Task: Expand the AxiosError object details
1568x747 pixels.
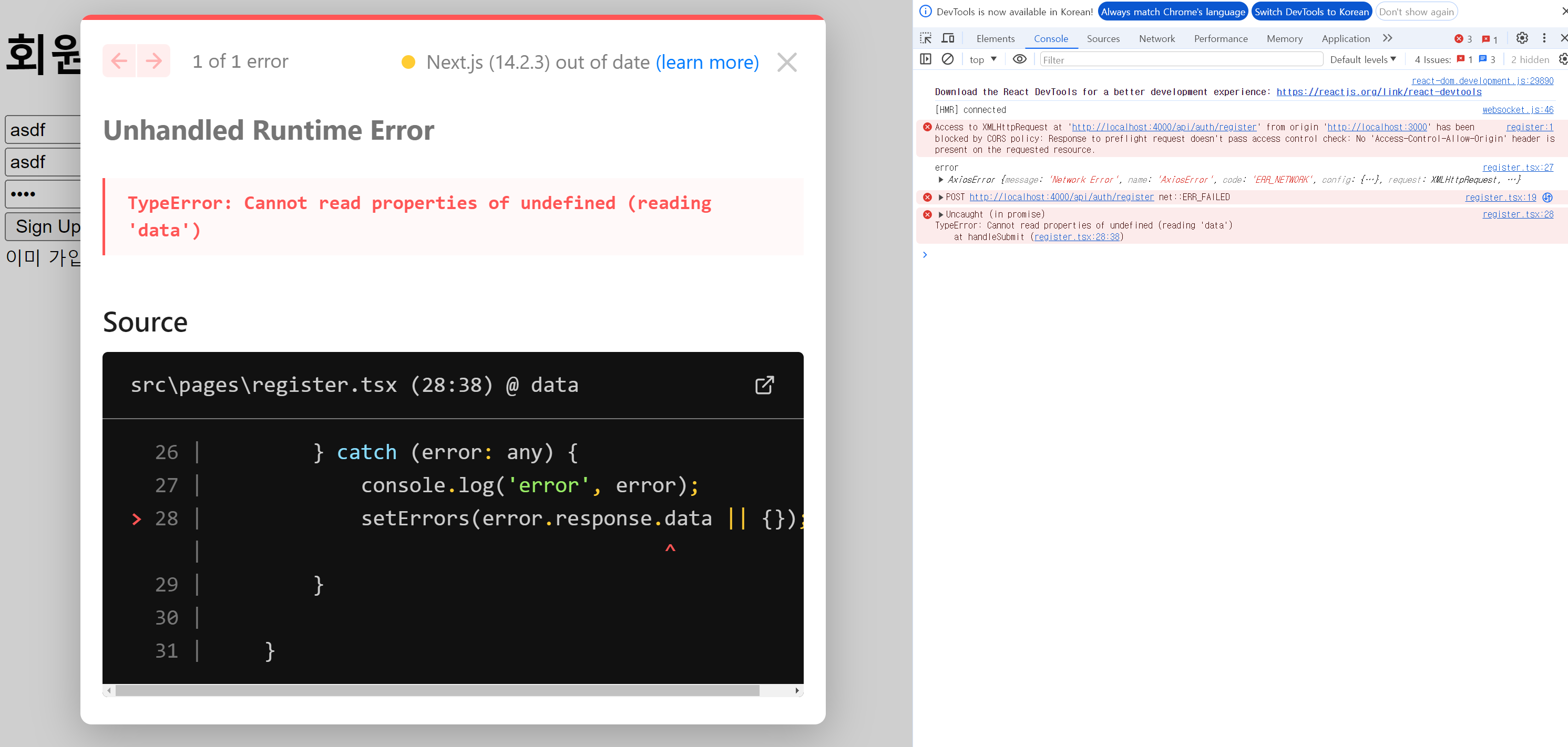Action: point(941,180)
